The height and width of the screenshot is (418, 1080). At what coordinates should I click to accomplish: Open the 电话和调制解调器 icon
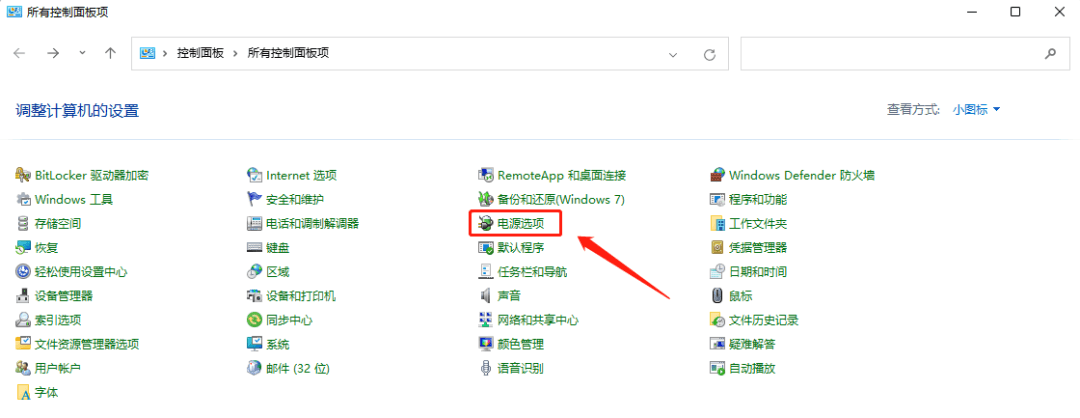[x=255, y=223]
